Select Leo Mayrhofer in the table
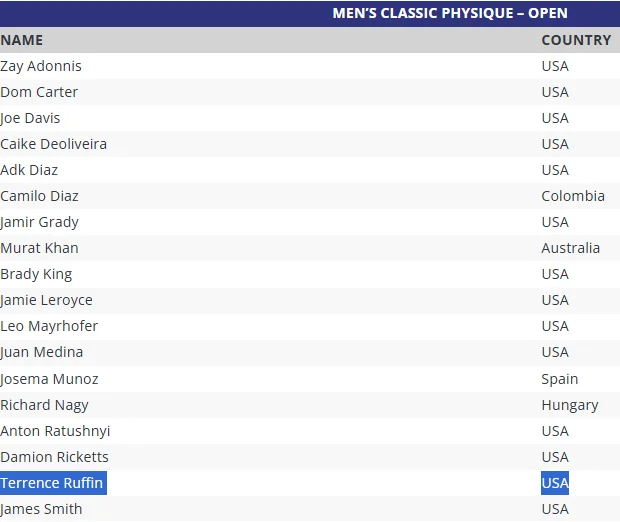Image resolution: width=620 pixels, height=522 pixels. pyautogui.click(x=49, y=326)
